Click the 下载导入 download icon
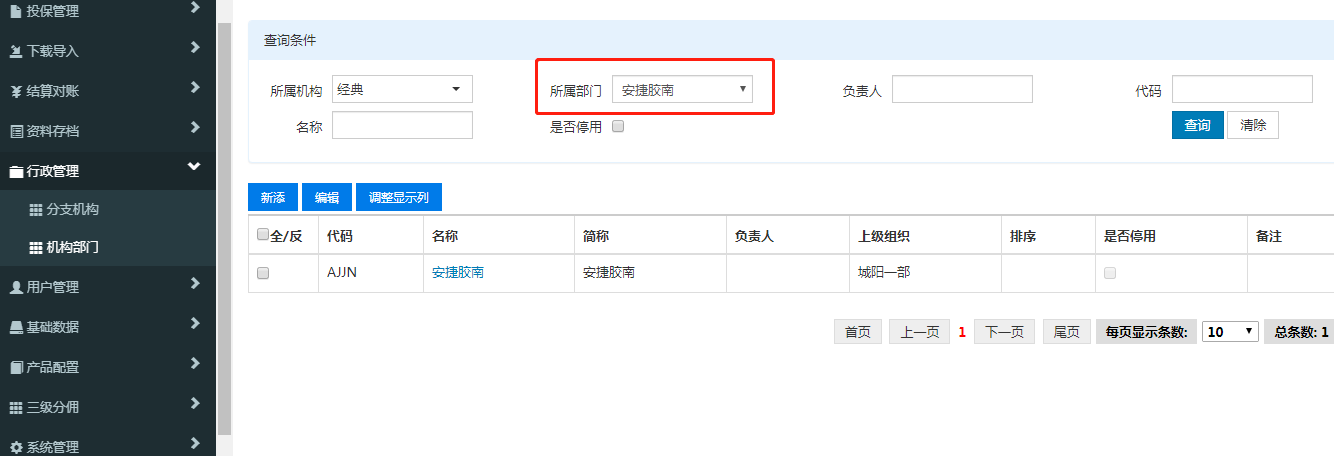Image resolution: width=1334 pixels, height=456 pixels. (x=15, y=51)
